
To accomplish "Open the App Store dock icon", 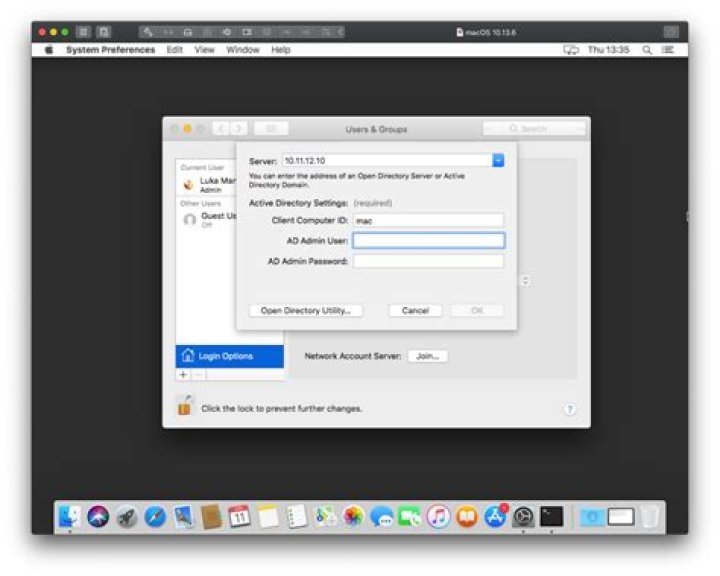I will 495,517.
